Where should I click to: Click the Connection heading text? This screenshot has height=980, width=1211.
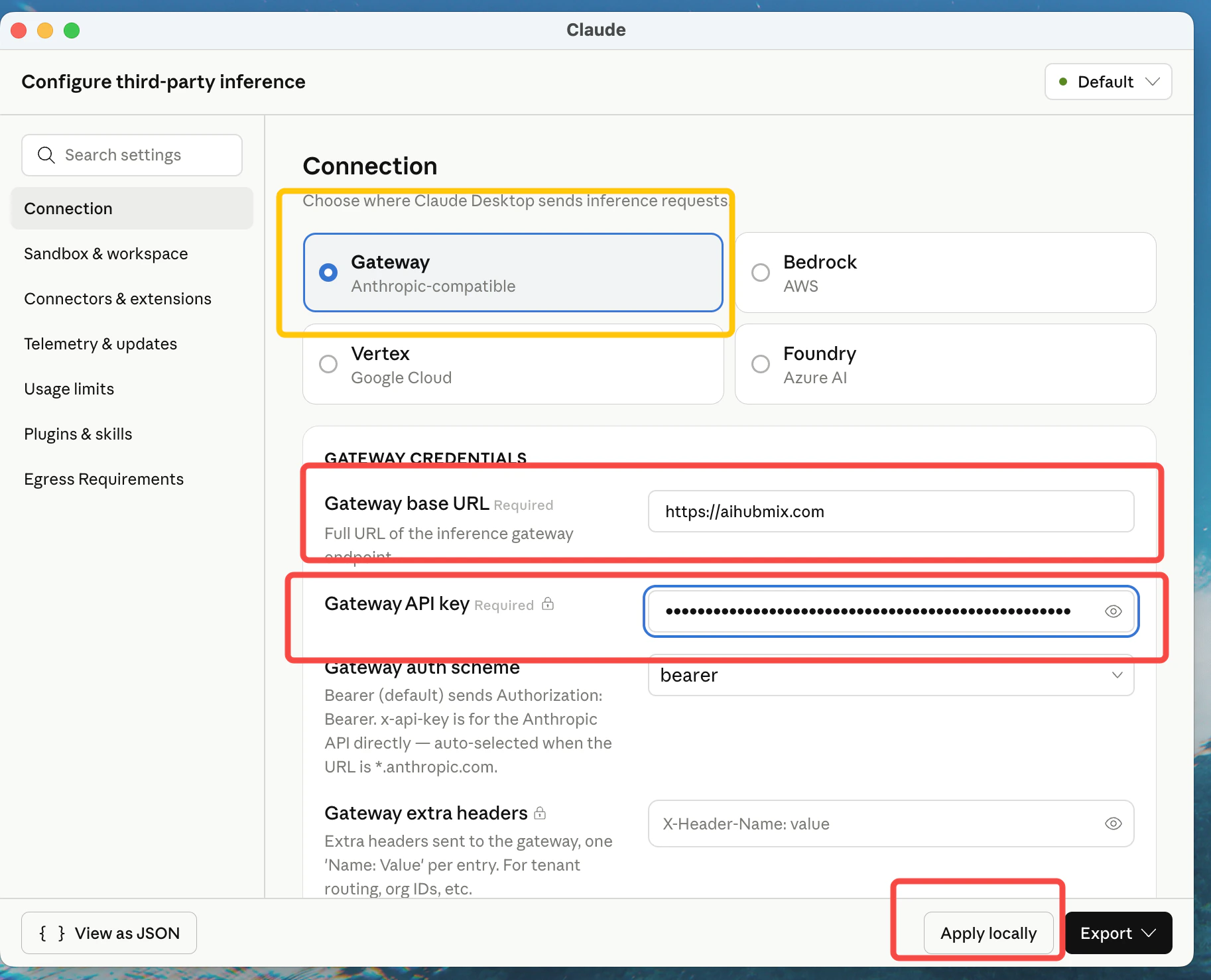point(370,166)
